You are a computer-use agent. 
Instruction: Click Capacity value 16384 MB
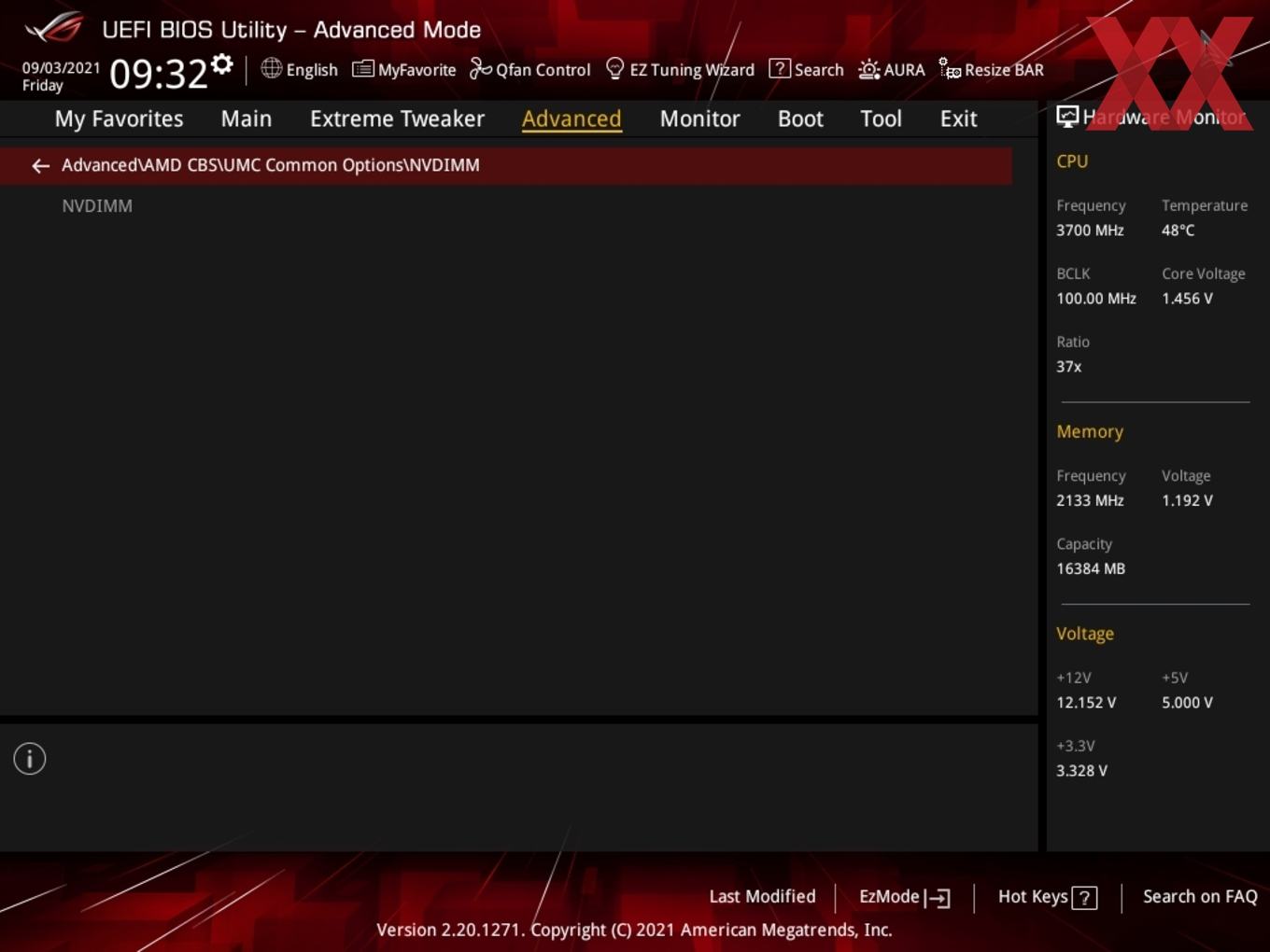1091,568
